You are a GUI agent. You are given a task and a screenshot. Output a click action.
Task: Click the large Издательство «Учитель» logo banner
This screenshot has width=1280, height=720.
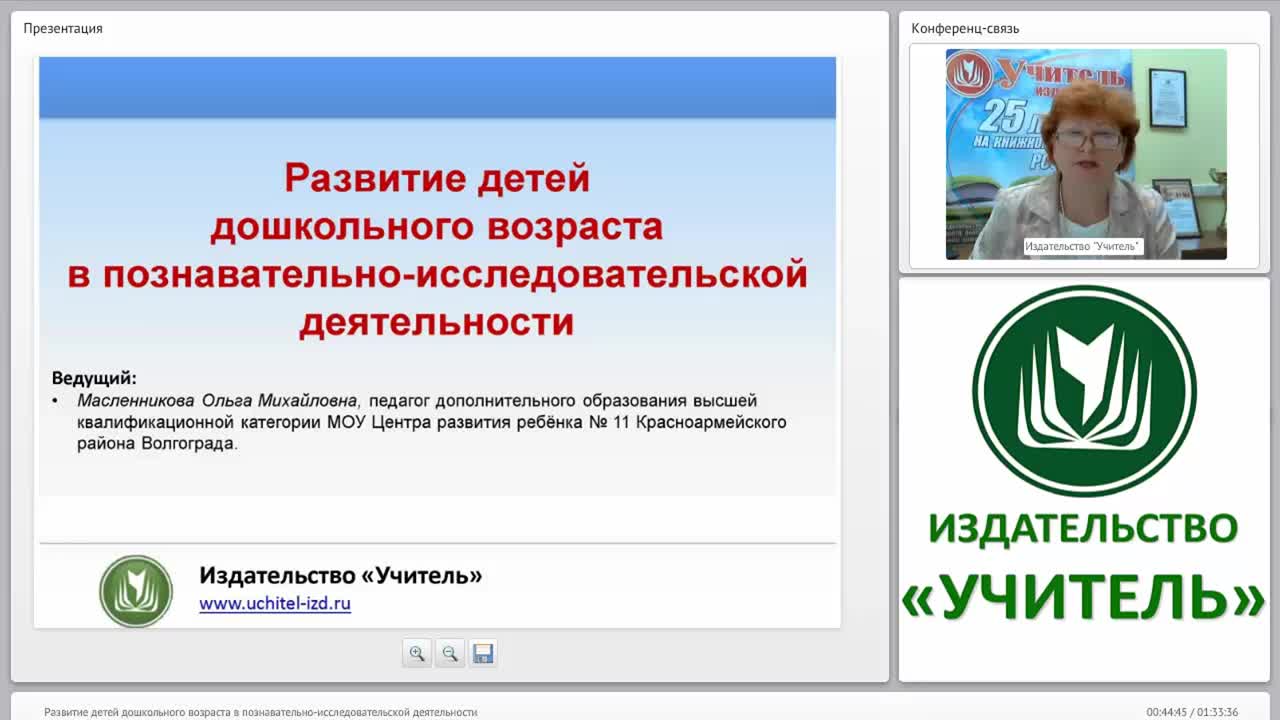tap(1084, 455)
